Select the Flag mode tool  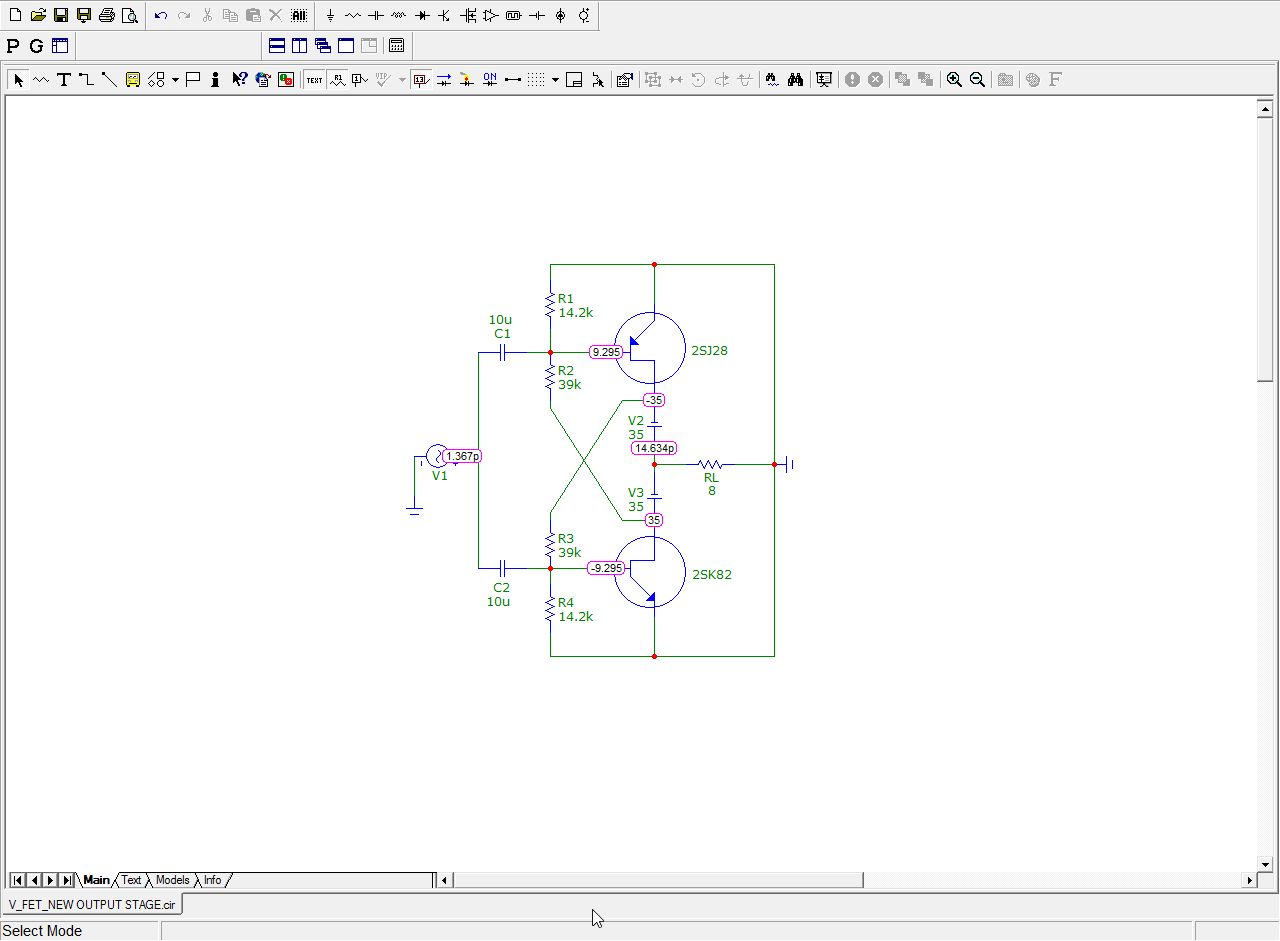[x=193, y=80]
